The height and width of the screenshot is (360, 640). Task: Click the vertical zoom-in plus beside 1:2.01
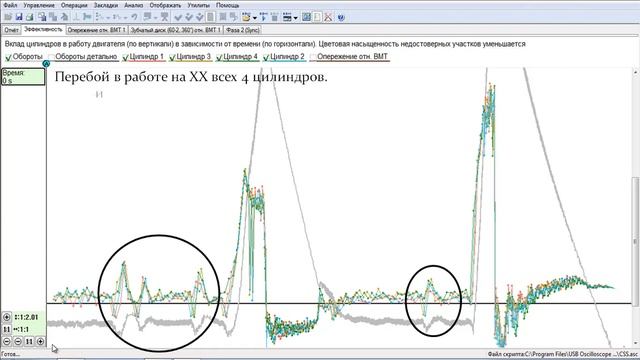point(7,317)
